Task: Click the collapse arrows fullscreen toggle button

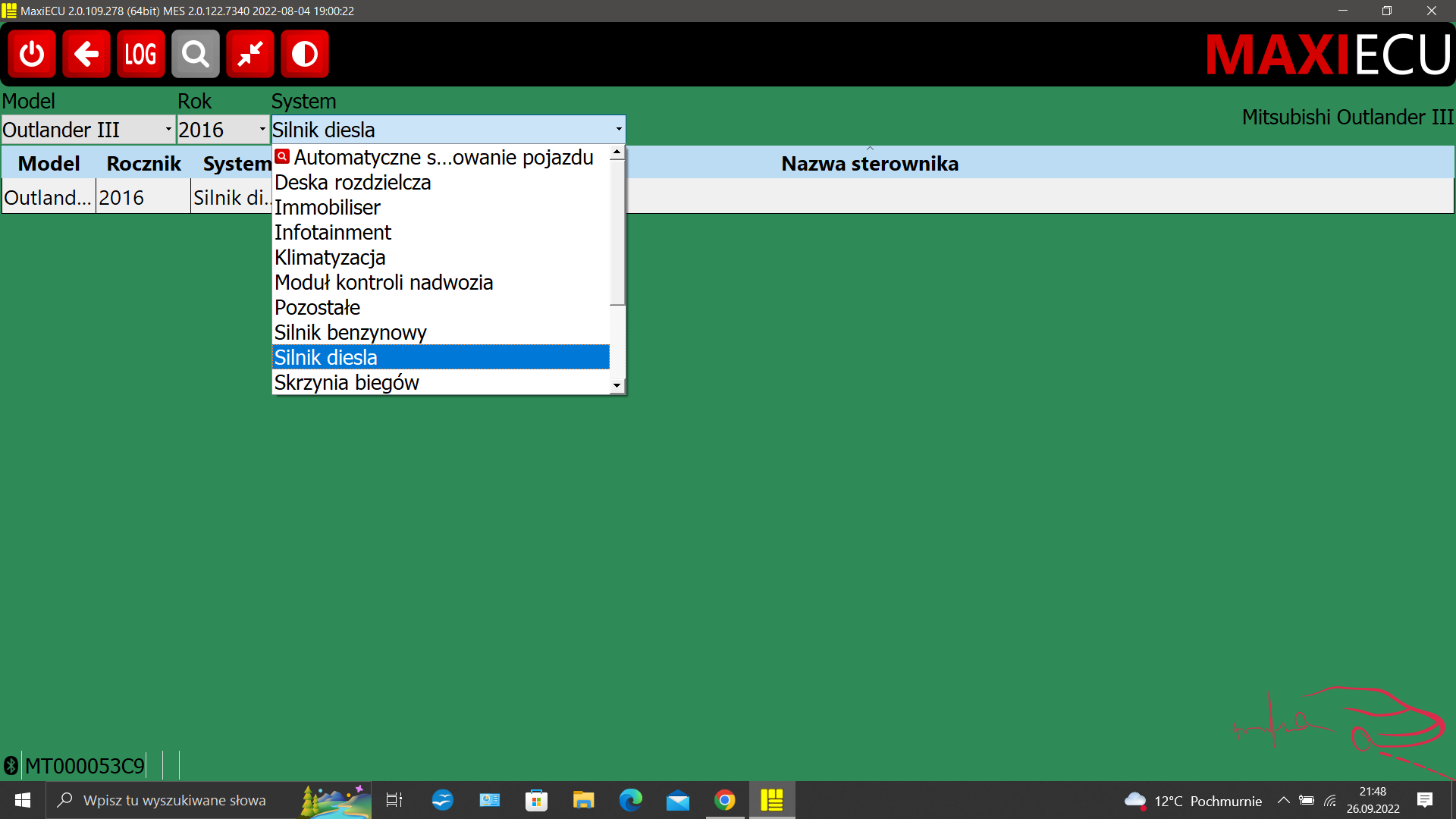Action: [x=250, y=54]
